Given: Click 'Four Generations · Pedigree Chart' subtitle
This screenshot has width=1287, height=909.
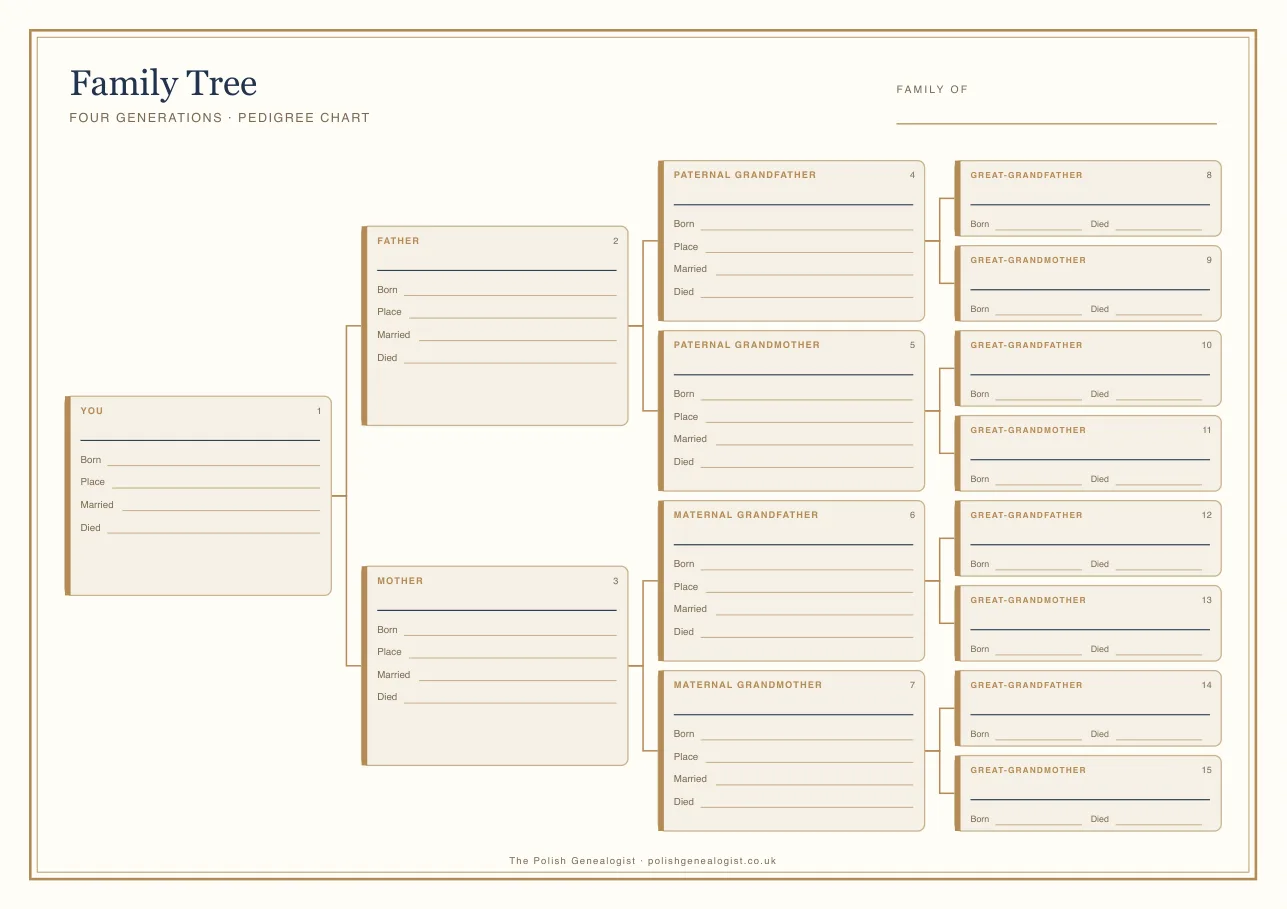Looking at the screenshot, I should (219, 118).
